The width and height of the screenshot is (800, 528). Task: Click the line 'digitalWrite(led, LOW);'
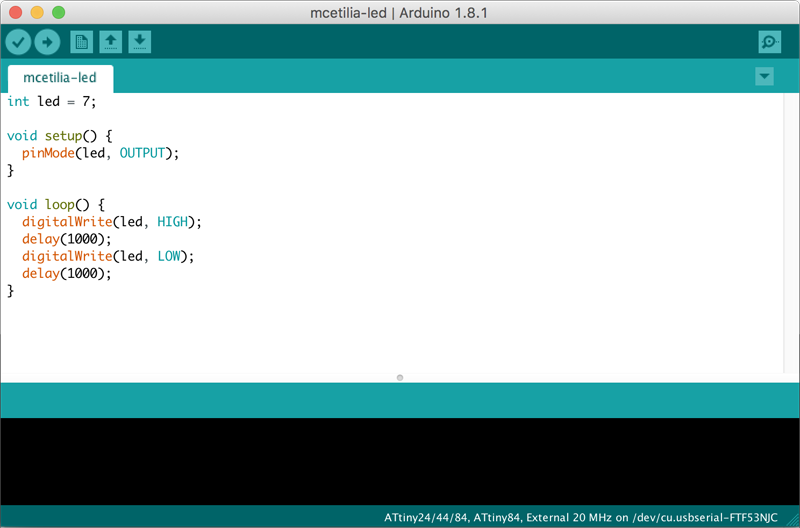(108, 256)
